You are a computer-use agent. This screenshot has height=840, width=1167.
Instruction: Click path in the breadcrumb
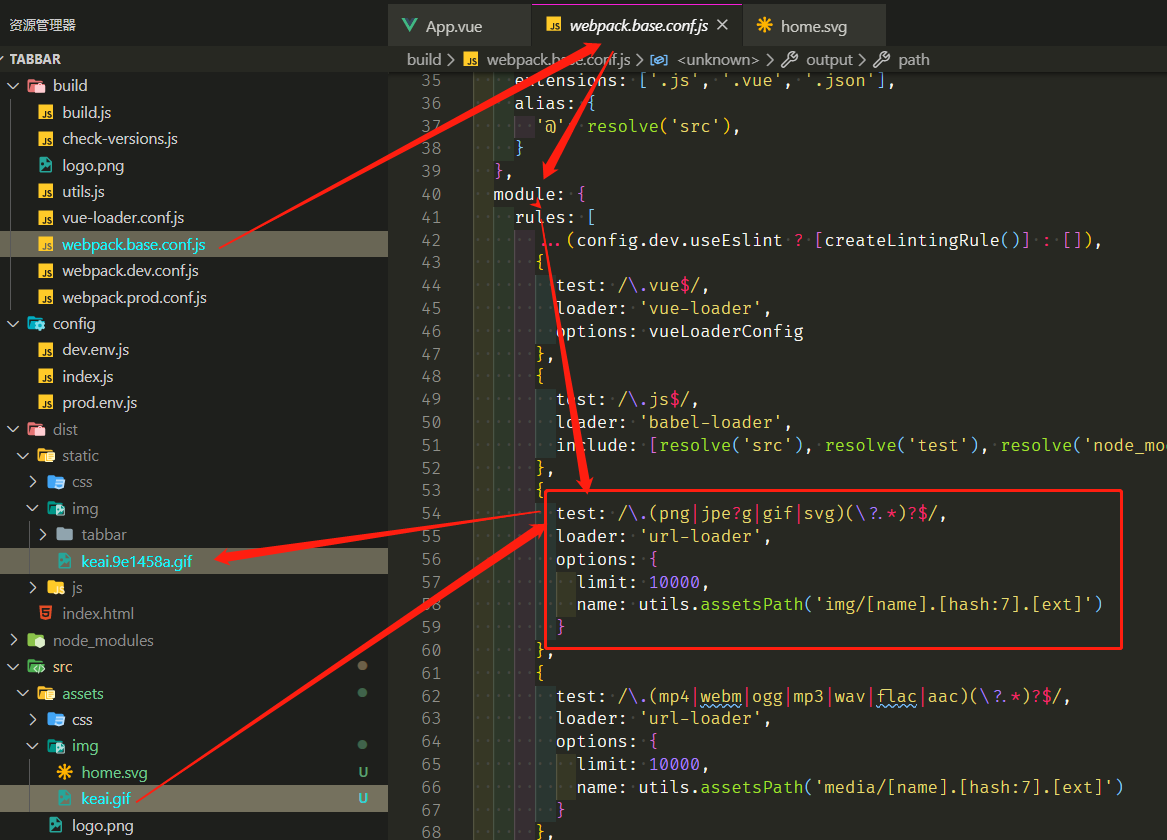tap(913, 60)
